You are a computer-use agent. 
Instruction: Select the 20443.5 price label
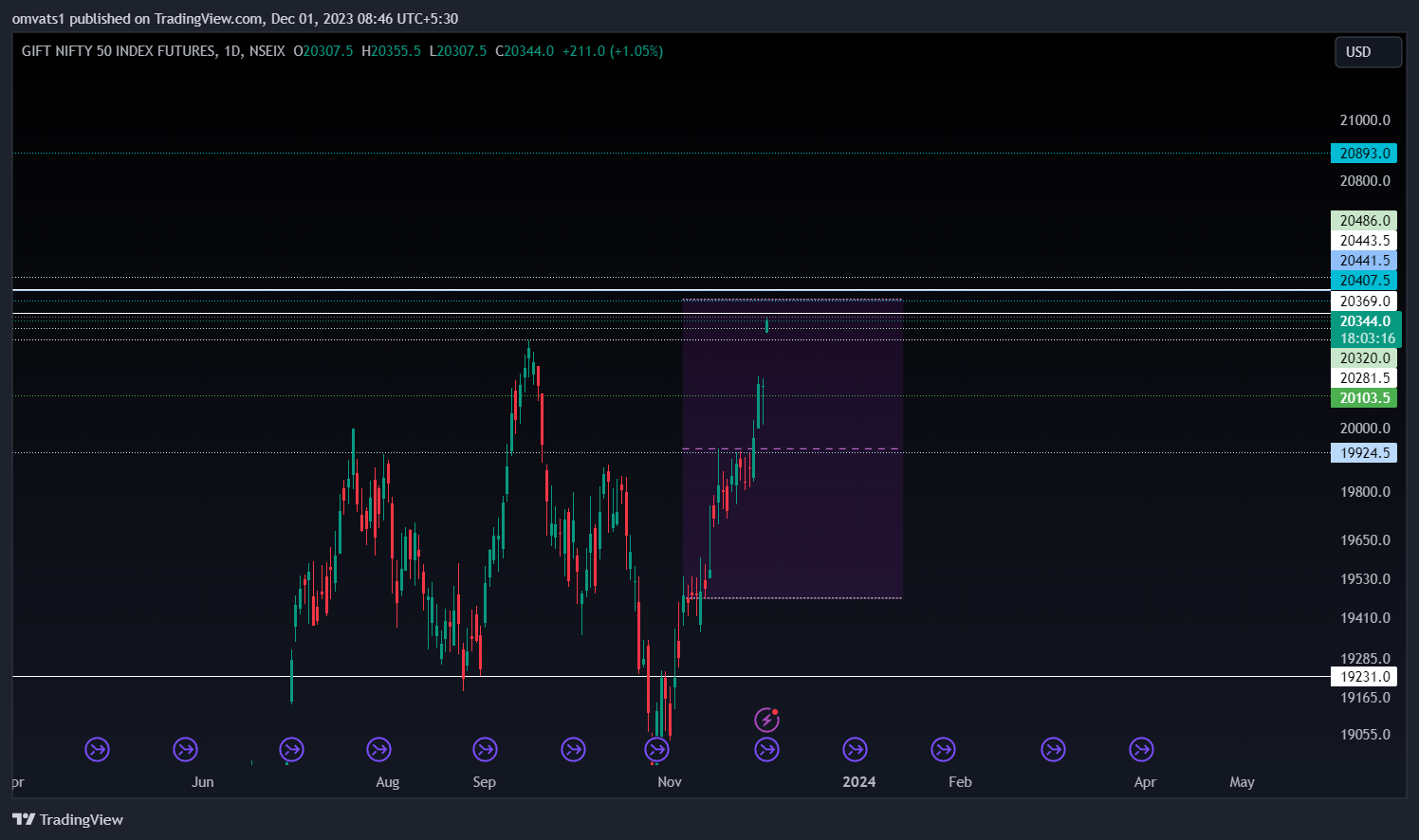tap(1364, 240)
